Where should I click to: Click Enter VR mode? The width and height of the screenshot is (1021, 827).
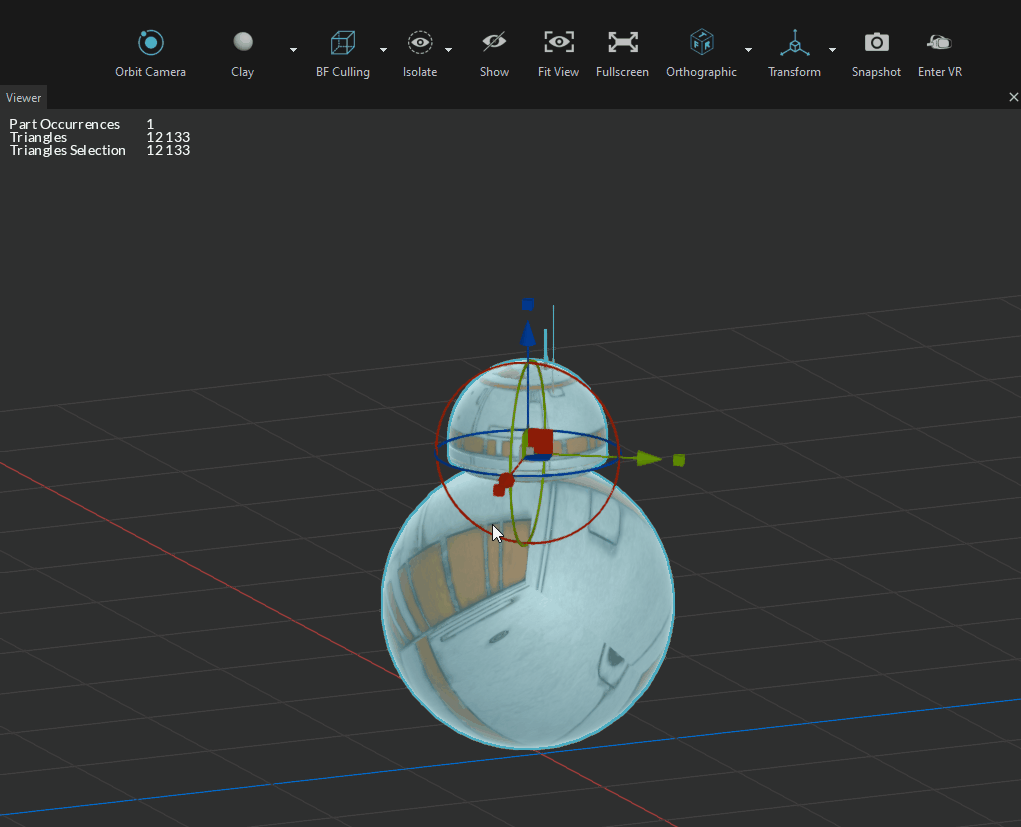click(x=939, y=43)
